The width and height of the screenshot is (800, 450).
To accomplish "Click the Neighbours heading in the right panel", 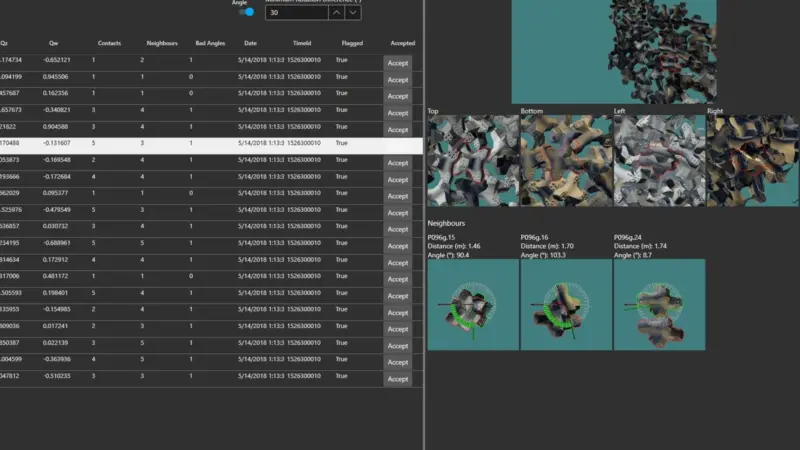I will (446, 223).
